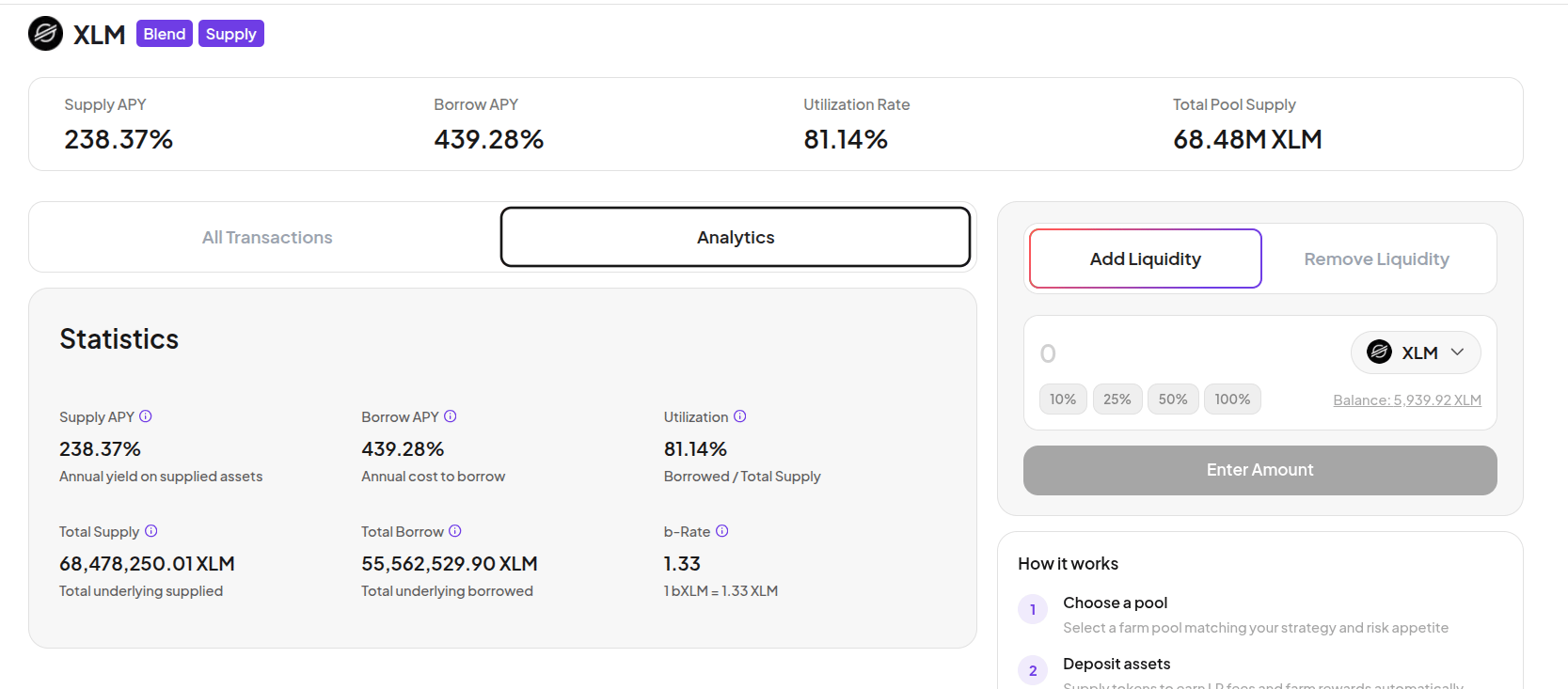The height and width of the screenshot is (689, 1568).
Task: Click the Total Borrow info icon
Action: pos(455,531)
